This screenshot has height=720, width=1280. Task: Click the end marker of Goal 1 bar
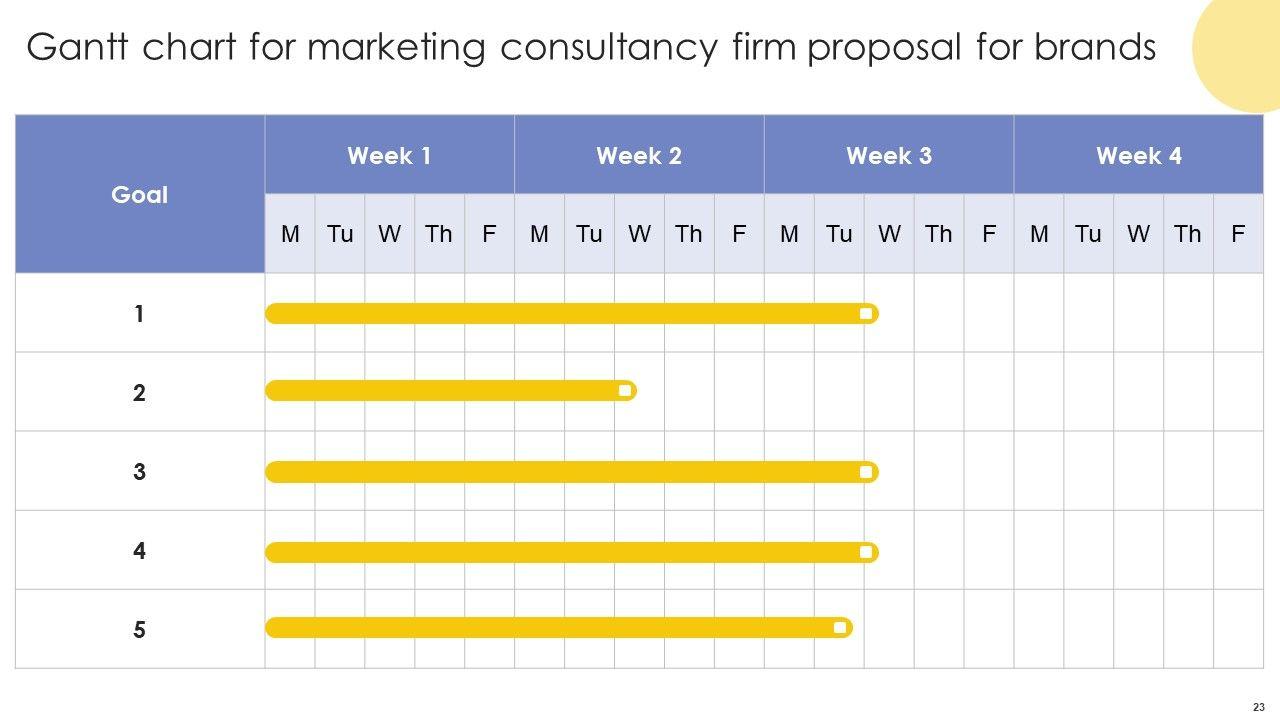pyautogui.click(x=866, y=314)
